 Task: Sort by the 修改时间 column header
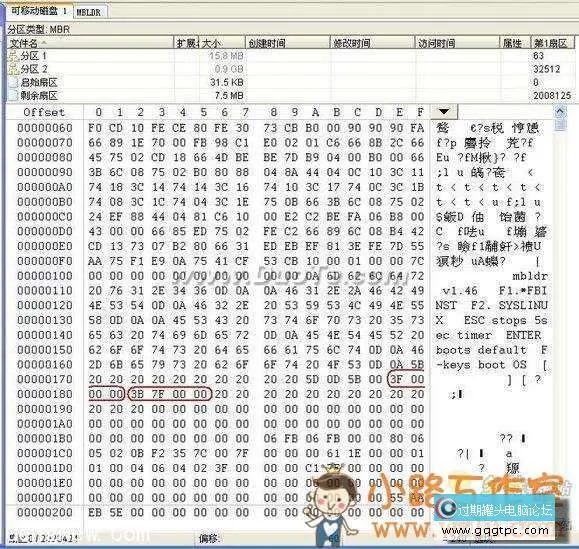372,43
